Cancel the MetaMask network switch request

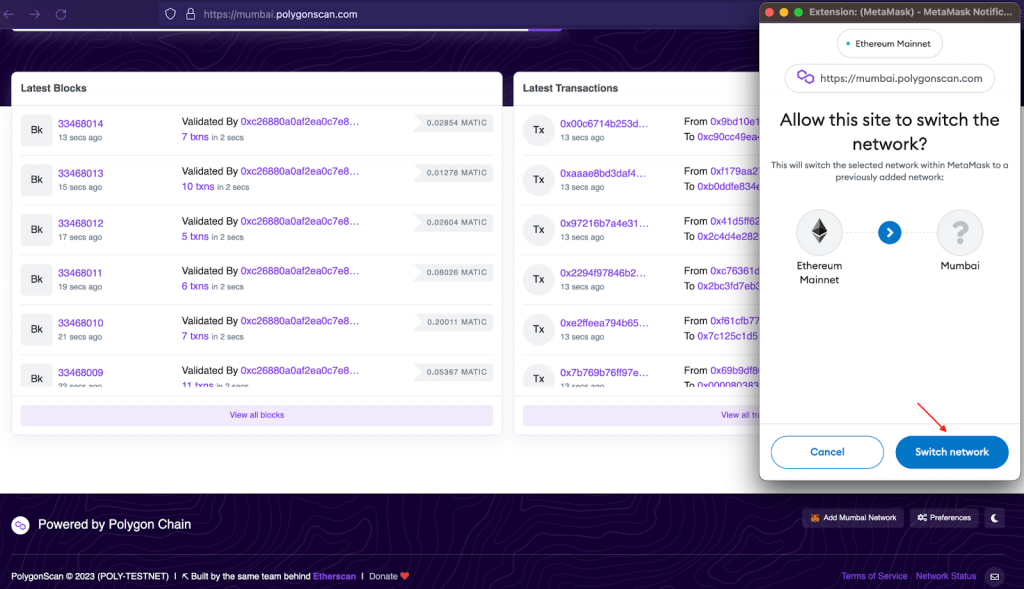pyautogui.click(x=827, y=452)
